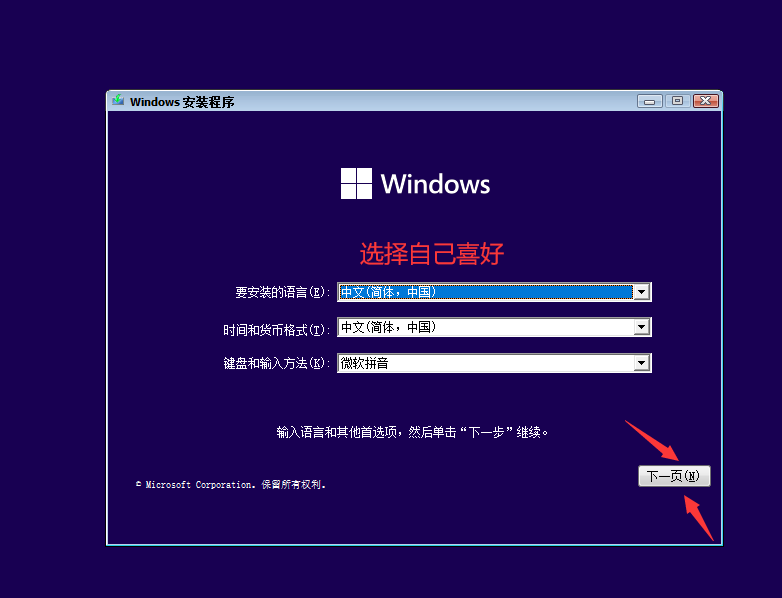Minimize the Windows 安装程序 window
782x598 pixels.
(650, 101)
